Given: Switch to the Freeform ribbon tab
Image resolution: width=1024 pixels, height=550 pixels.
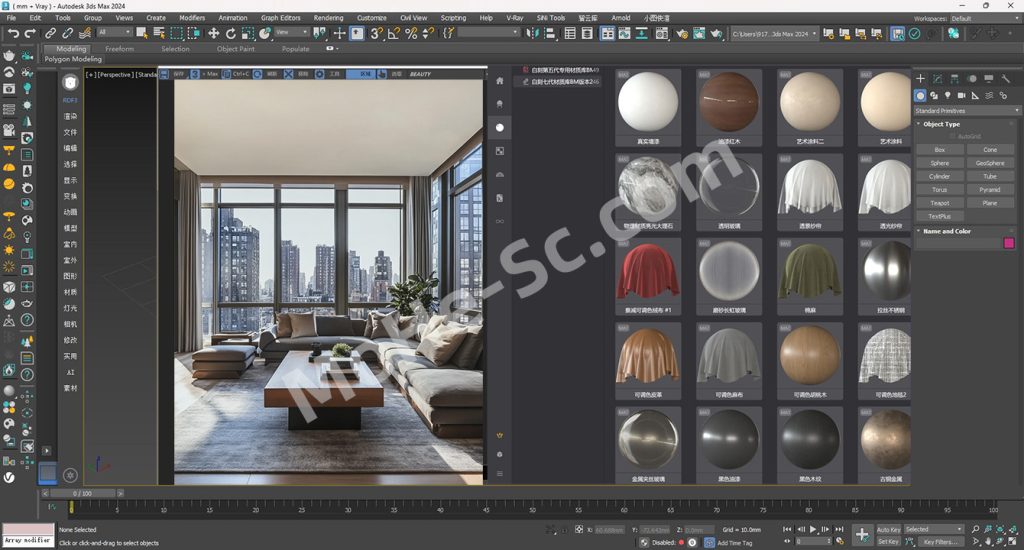Looking at the screenshot, I should pyautogui.click(x=119, y=48).
